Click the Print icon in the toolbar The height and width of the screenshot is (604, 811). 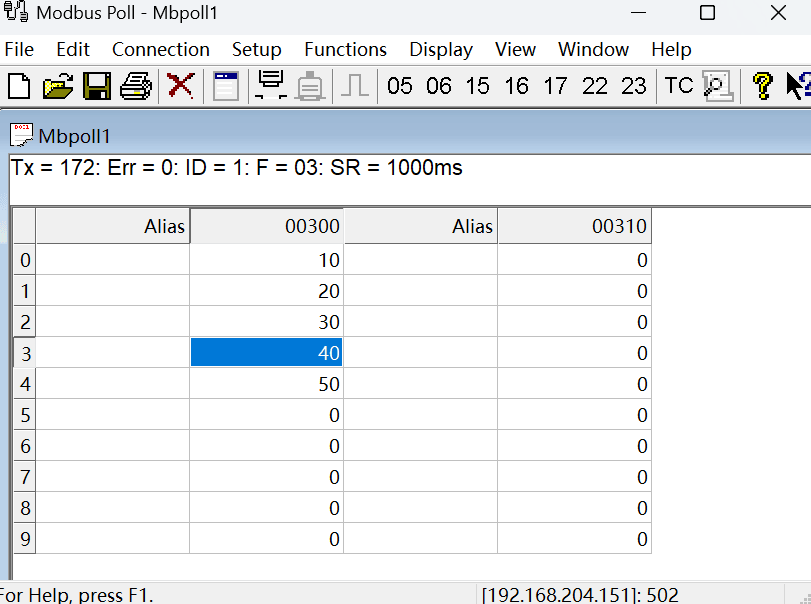136,86
